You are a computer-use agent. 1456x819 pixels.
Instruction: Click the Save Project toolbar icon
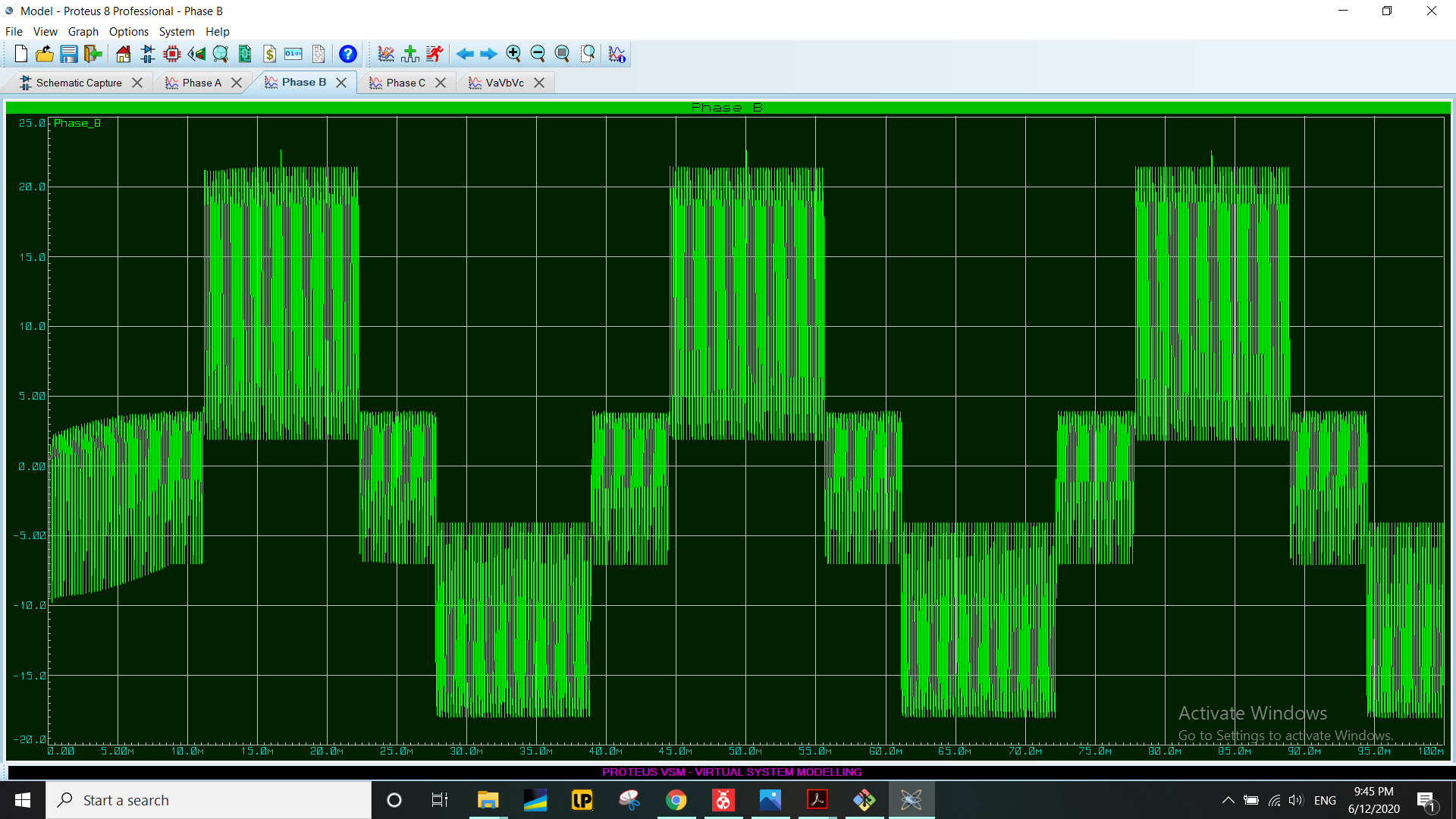[69, 54]
